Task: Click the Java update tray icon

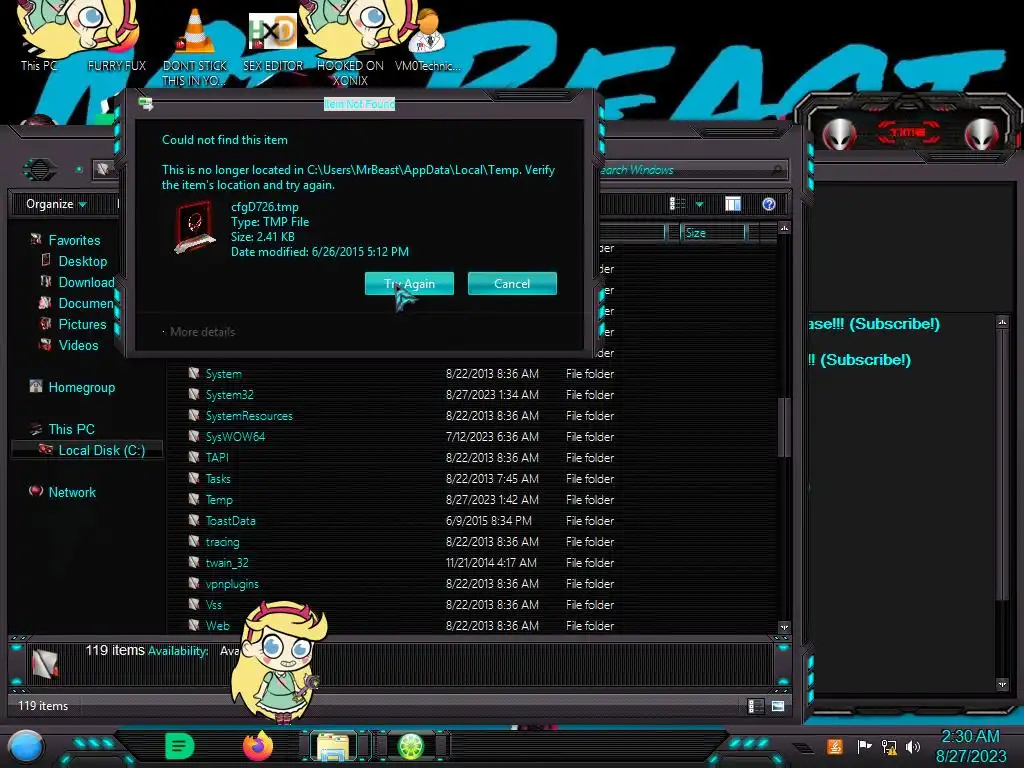Action: pos(835,746)
